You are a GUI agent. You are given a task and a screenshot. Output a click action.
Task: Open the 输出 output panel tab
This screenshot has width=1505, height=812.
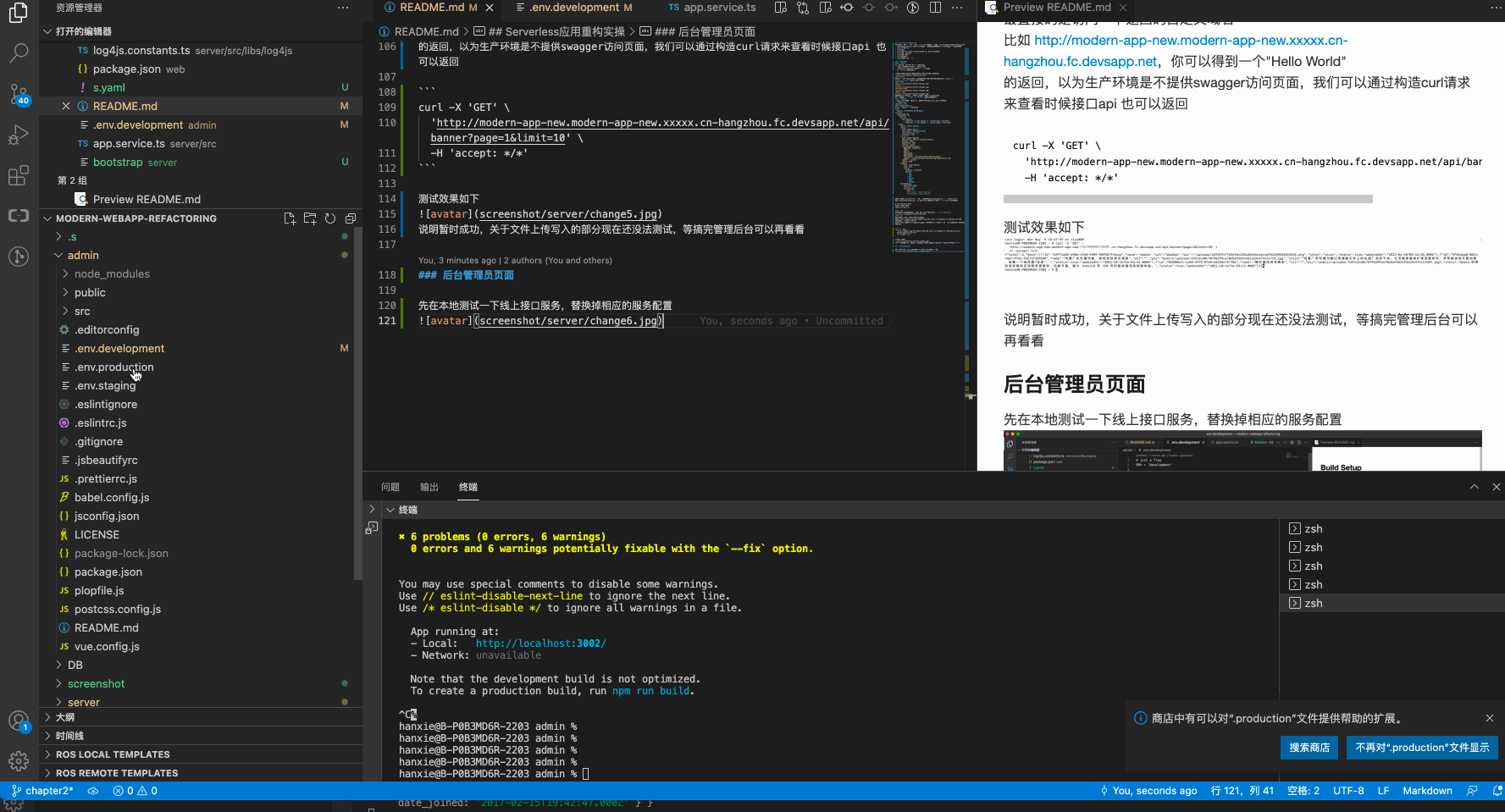(x=429, y=487)
